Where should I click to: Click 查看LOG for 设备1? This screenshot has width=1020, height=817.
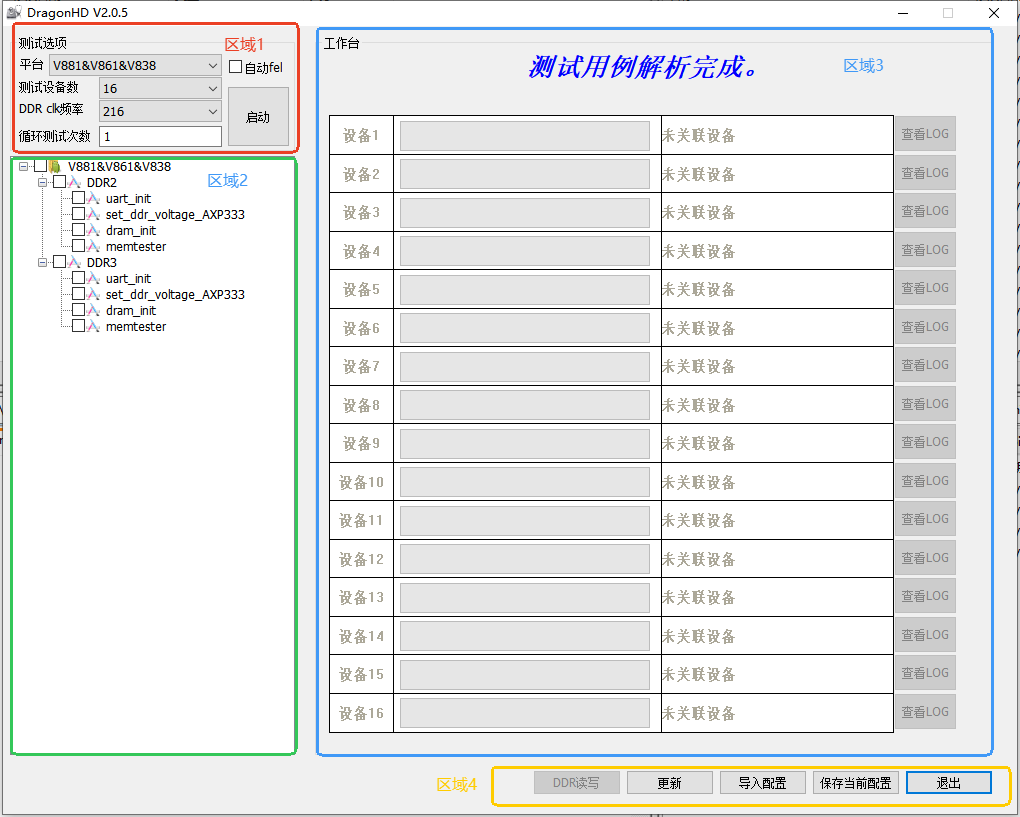(x=924, y=134)
